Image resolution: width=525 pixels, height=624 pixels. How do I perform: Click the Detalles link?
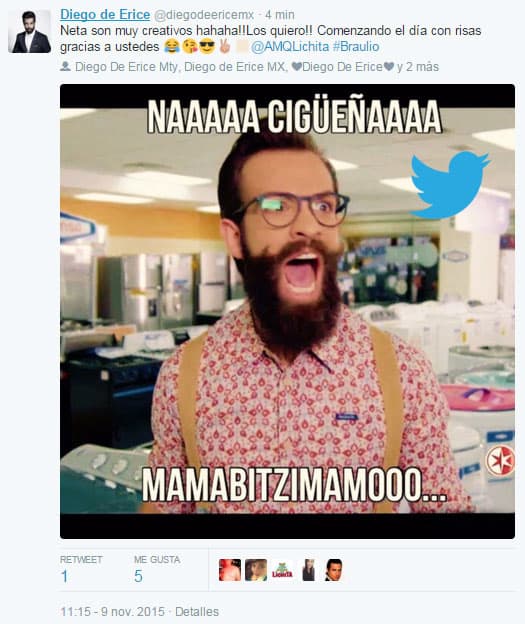pos(197,612)
